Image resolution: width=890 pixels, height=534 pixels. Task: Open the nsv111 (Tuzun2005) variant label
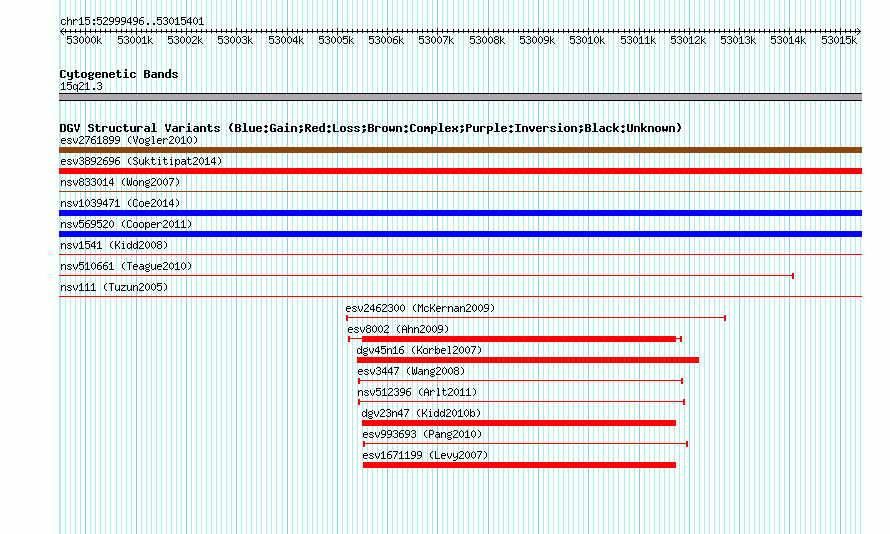point(114,287)
